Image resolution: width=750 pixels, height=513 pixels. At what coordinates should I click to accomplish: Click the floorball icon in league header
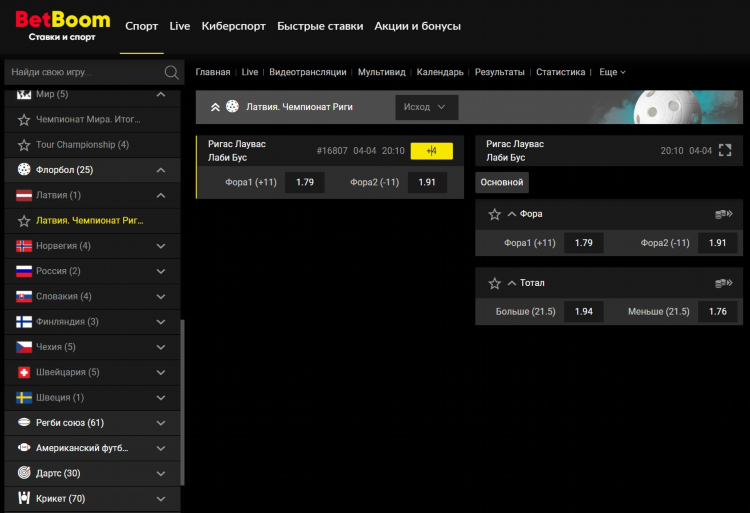[232, 106]
